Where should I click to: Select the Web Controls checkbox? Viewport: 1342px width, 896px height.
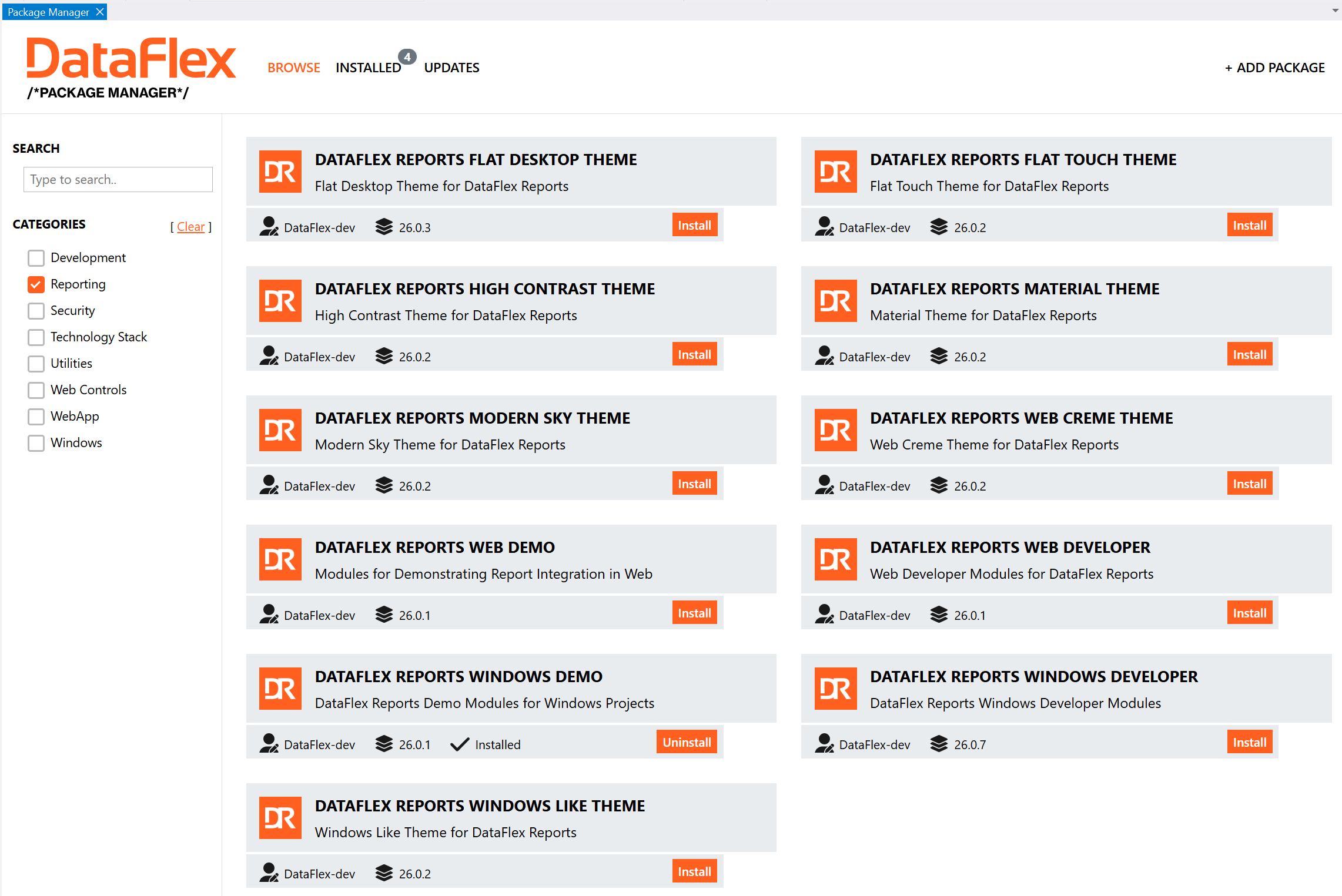[x=36, y=390]
